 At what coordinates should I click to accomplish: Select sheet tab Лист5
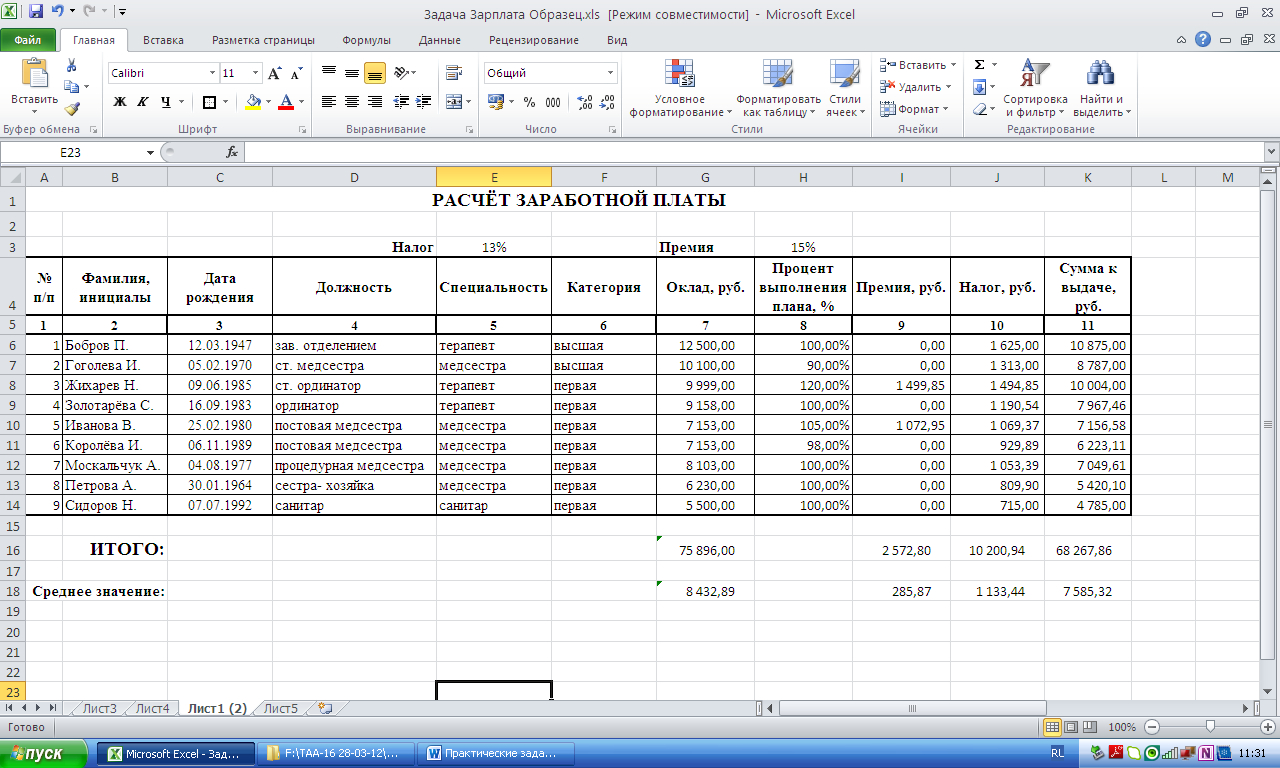[280, 708]
